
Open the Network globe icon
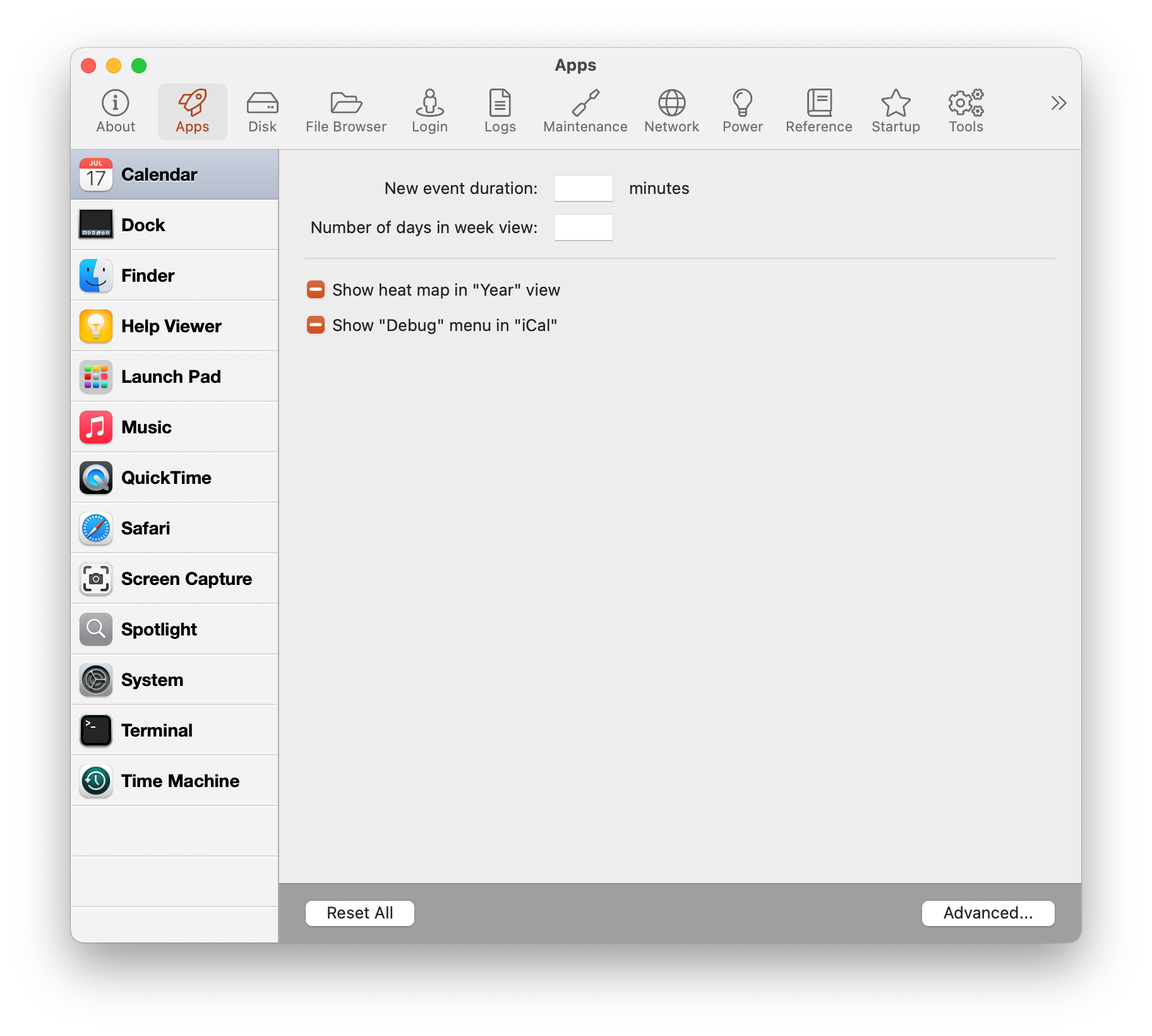672,103
